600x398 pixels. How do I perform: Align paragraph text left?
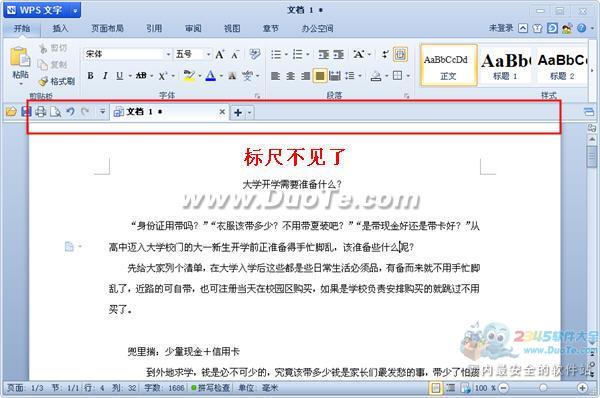(275, 76)
